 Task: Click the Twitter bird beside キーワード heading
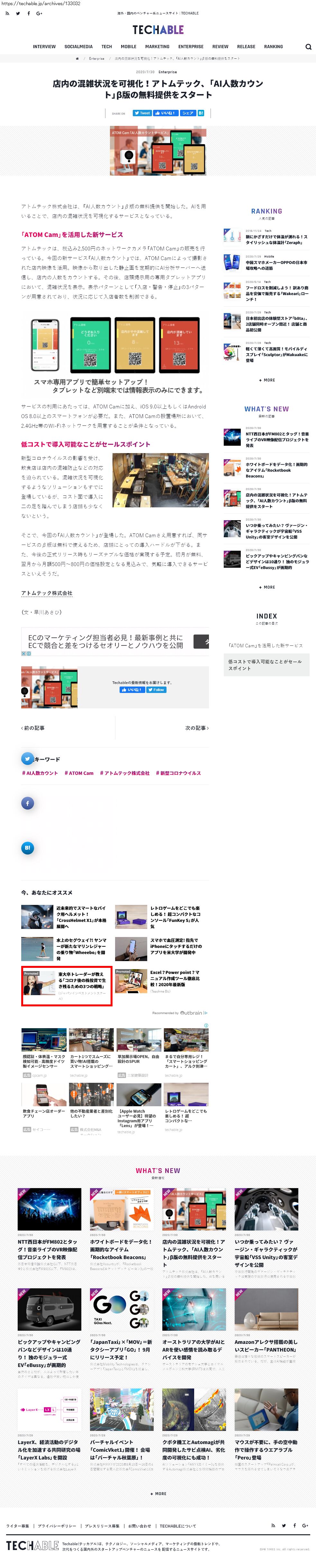27,758
